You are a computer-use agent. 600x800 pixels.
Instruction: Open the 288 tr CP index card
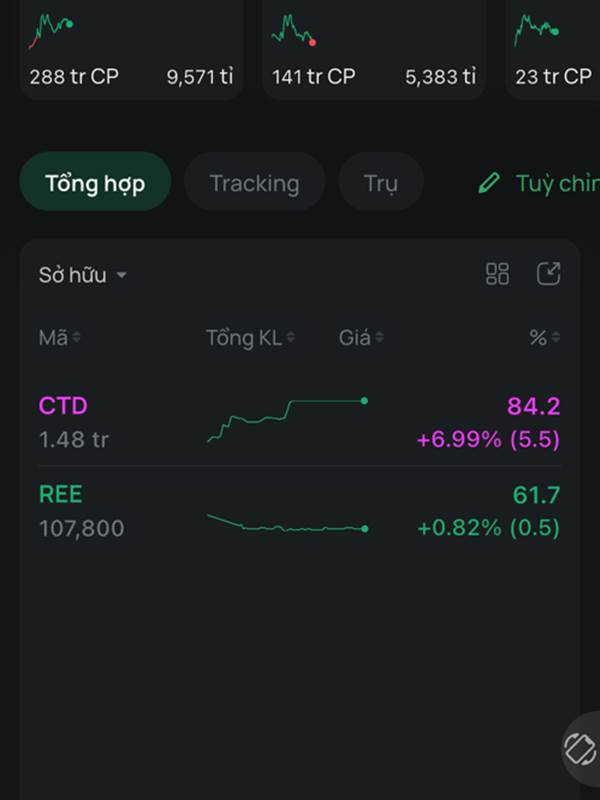pos(131,50)
